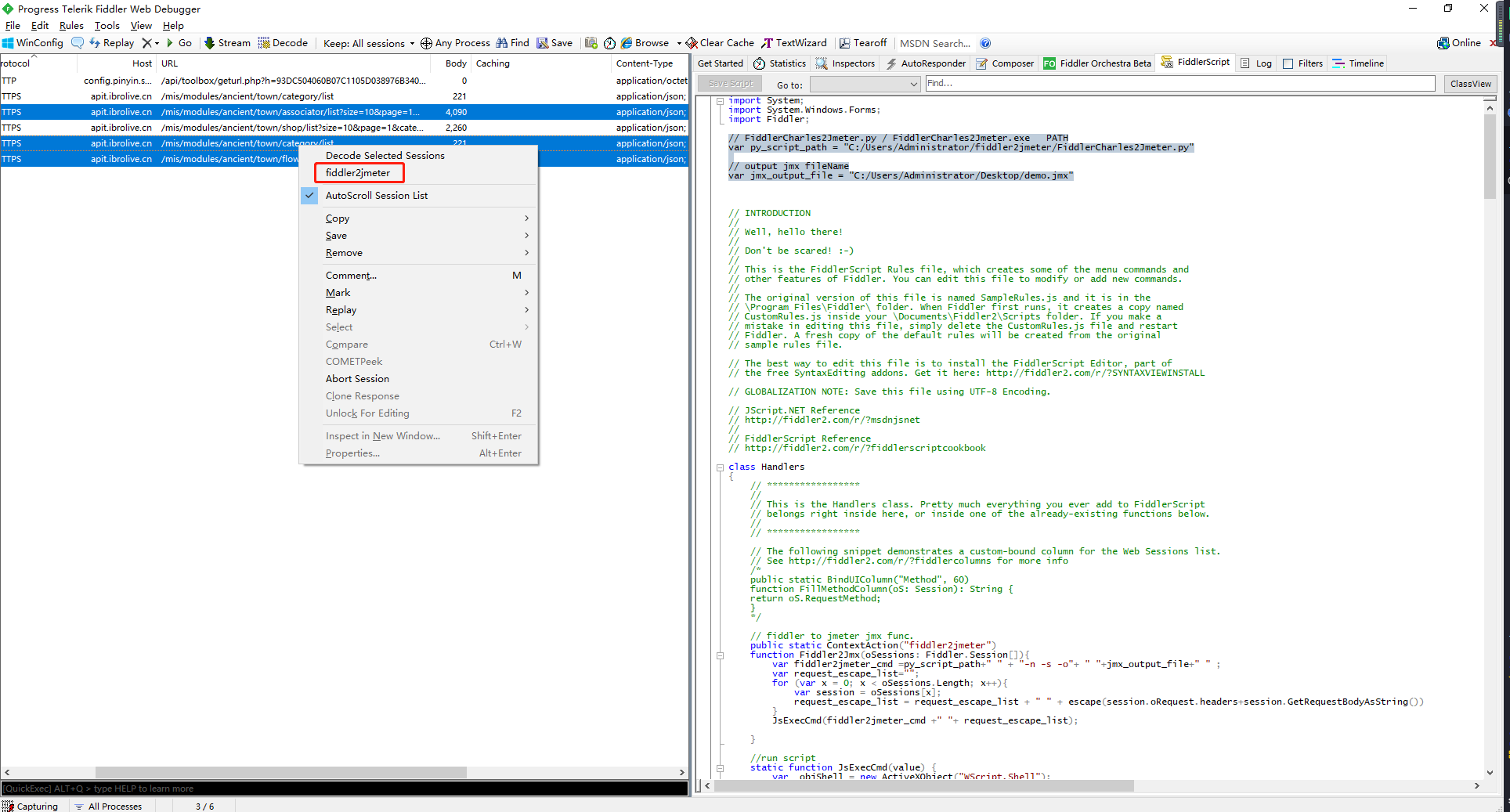Click All Processes filter in status bar
The image size is (1510, 812).
click(x=108, y=806)
